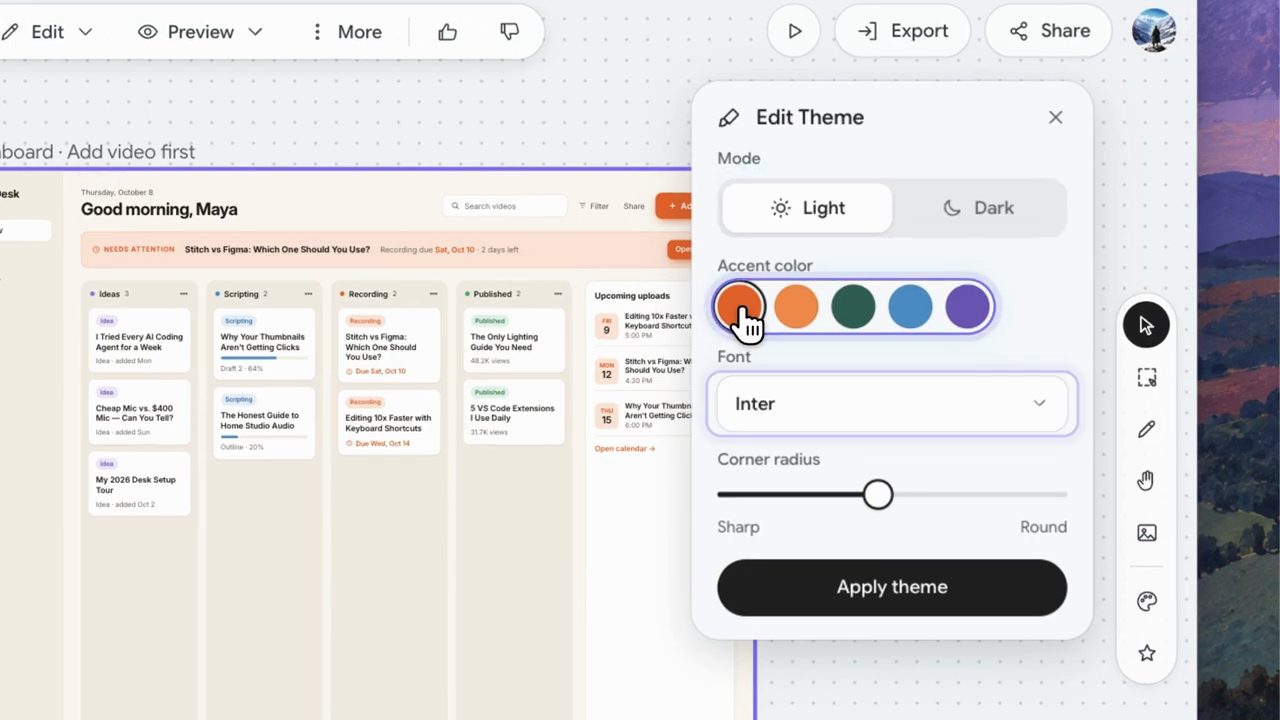Click the Export button
Image resolution: width=1280 pixels, height=720 pixels.
click(x=903, y=31)
